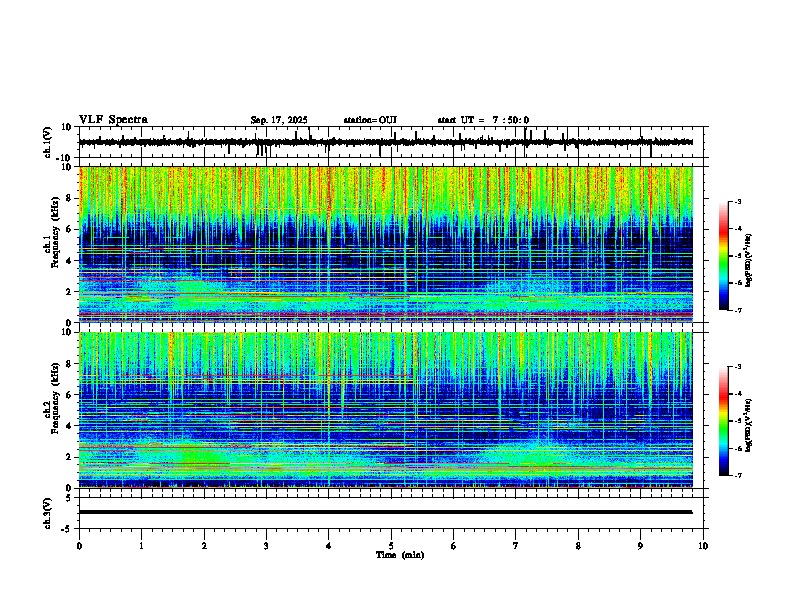Click the ch.3 flat voltage trace

(x=386, y=512)
